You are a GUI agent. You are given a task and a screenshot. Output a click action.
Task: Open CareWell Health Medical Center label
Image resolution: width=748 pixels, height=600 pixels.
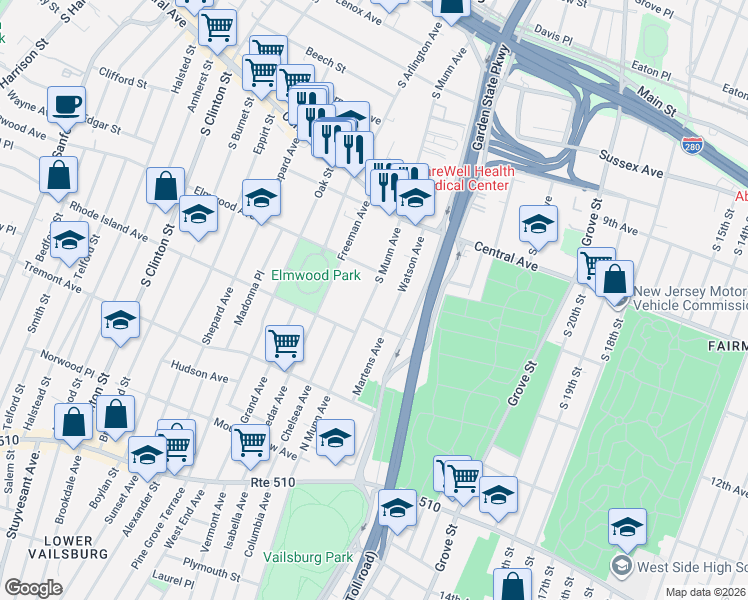pos(470,178)
